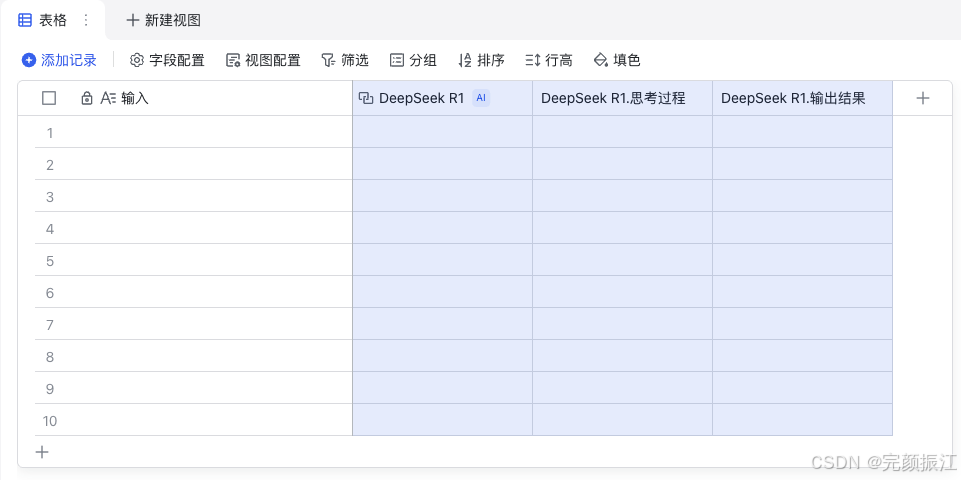Screen dimensions: 961x480
Task: Open the 填色 fill color option
Action: point(617,60)
